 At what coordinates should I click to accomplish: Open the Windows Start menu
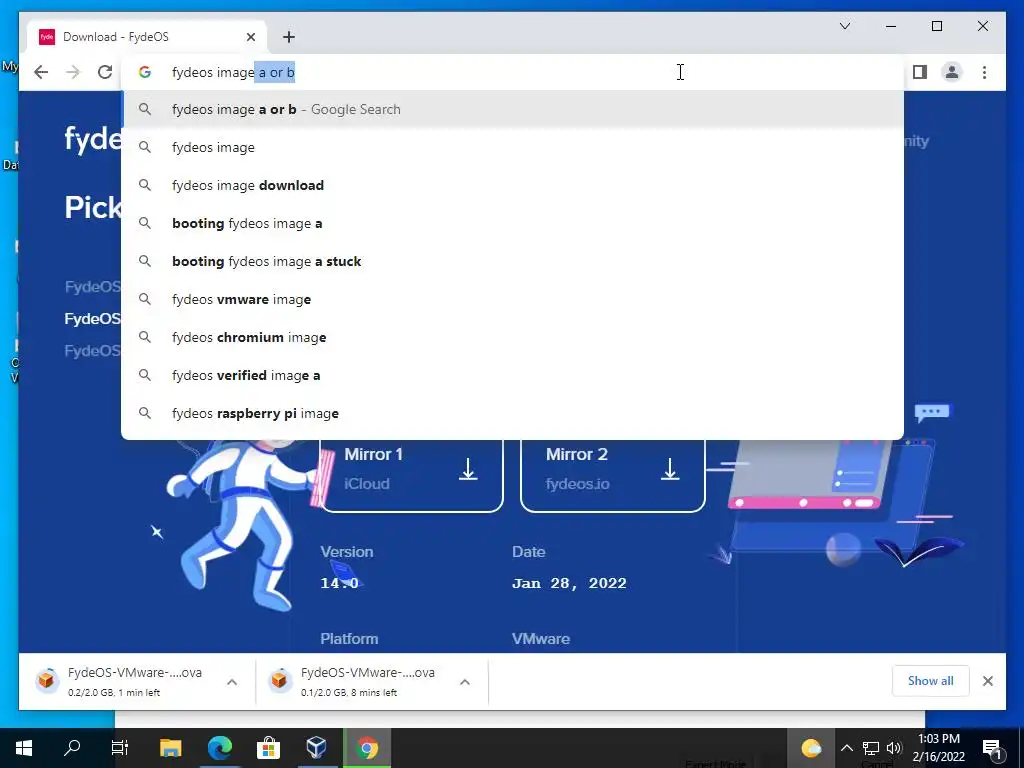click(24, 748)
